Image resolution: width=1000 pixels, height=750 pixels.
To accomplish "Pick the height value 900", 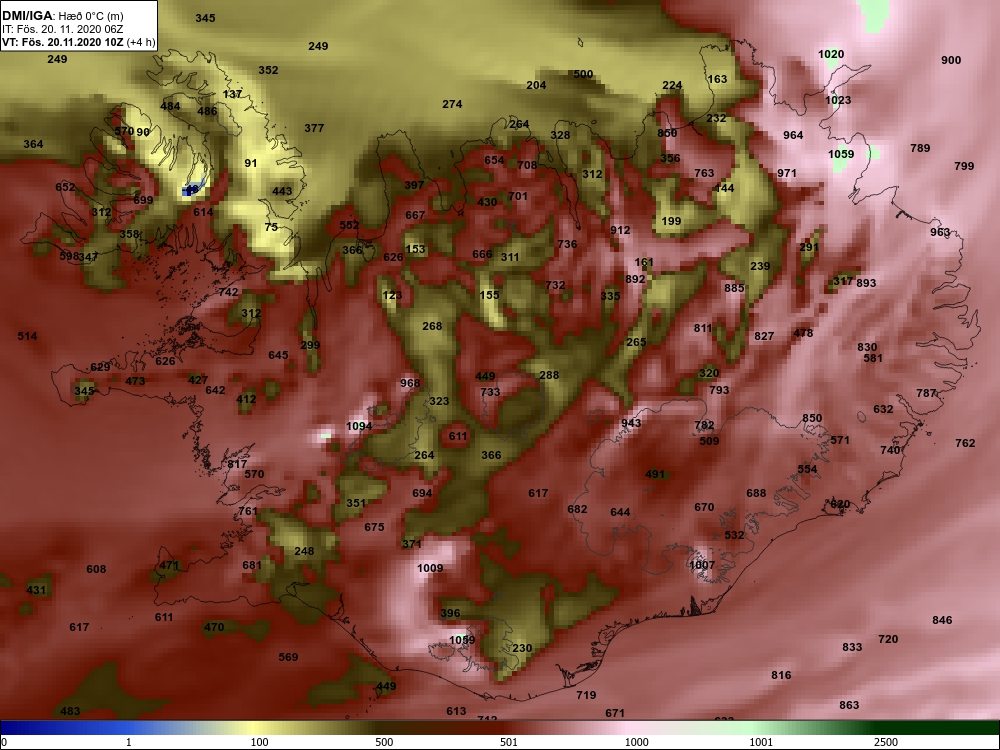I will coord(951,60).
